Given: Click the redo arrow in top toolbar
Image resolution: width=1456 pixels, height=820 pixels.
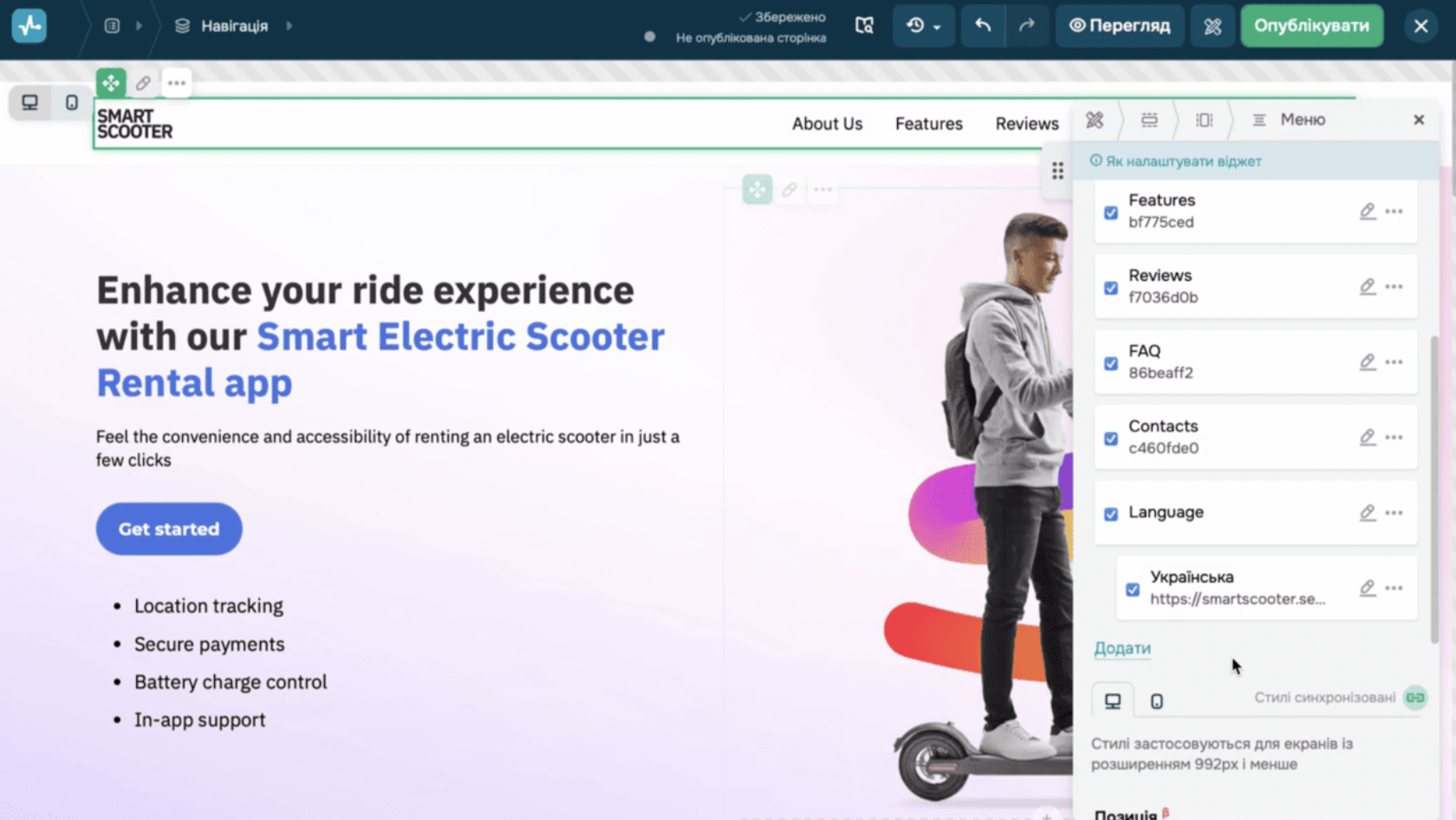Looking at the screenshot, I should click(1027, 25).
